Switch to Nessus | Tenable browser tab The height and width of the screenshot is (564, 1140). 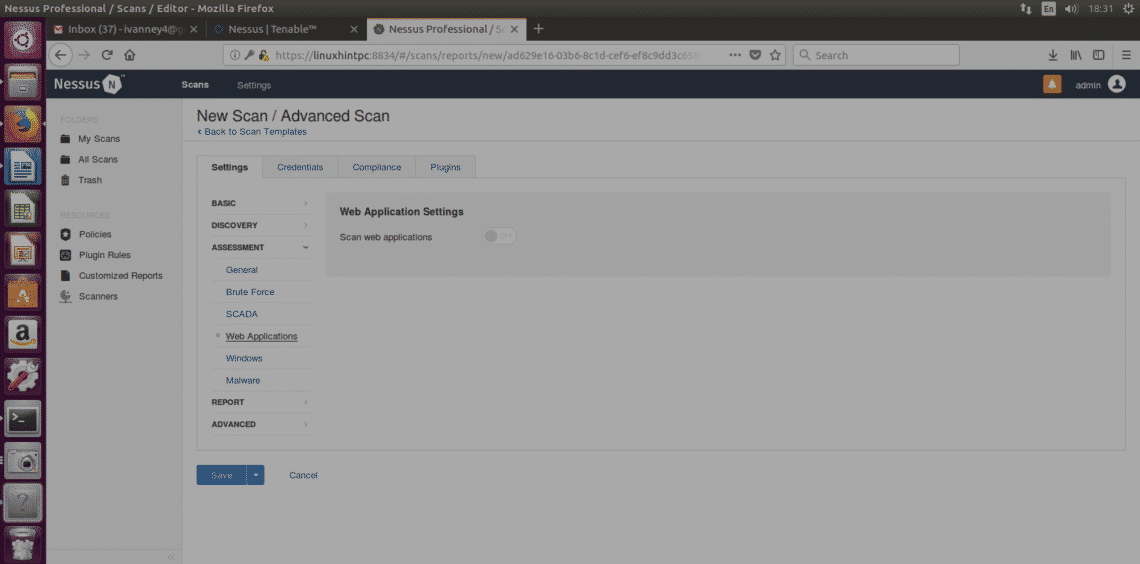click(286, 29)
